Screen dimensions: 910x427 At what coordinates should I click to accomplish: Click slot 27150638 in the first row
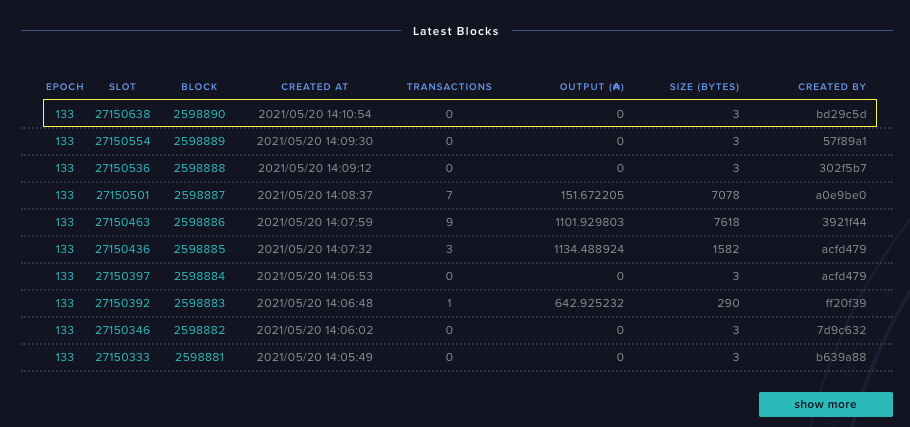[x=122, y=114]
